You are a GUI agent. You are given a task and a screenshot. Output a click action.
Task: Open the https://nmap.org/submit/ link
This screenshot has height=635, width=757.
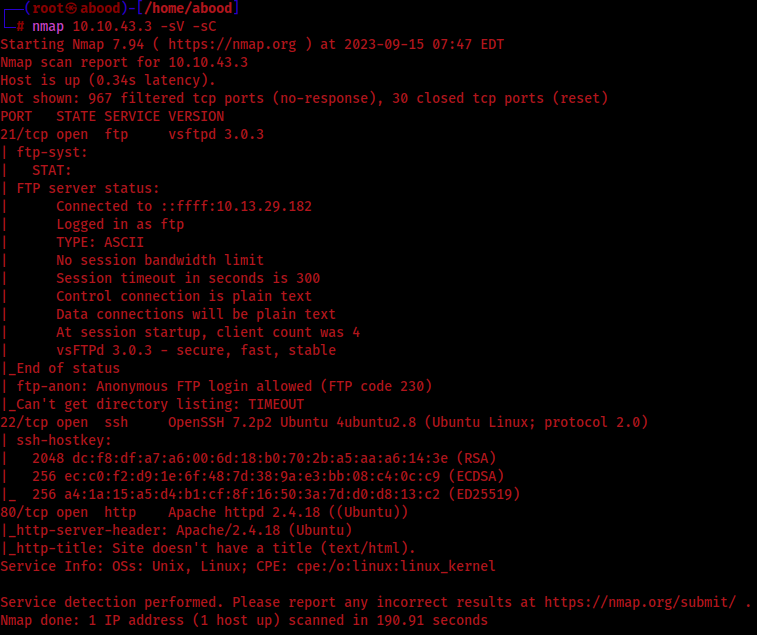pyautogui.click(x=640, y=602)
